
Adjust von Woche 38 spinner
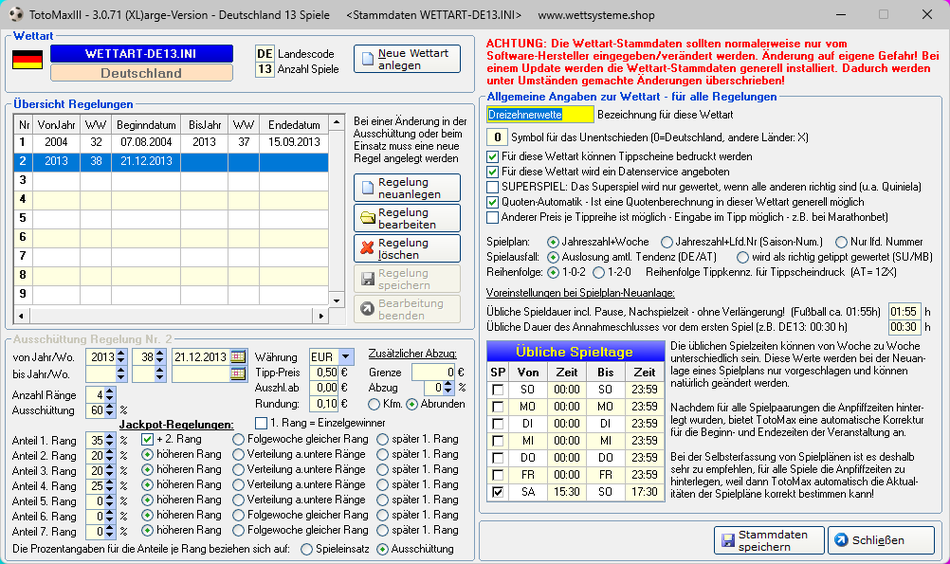click(x=160, y=357)
